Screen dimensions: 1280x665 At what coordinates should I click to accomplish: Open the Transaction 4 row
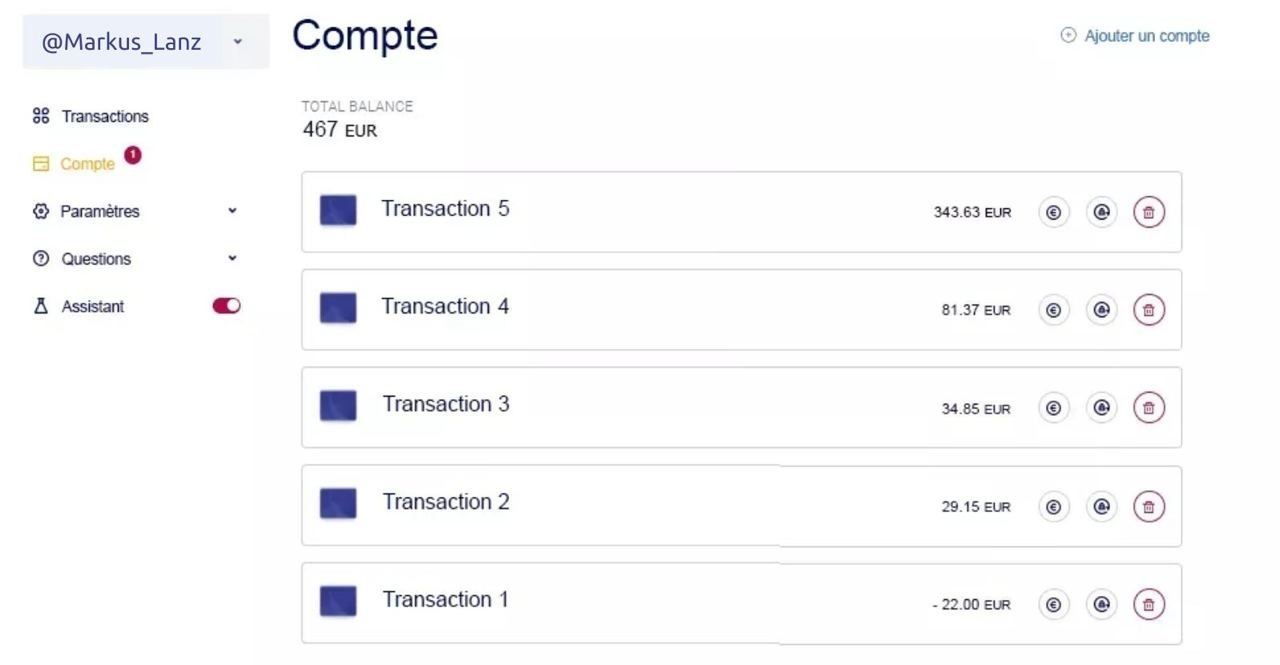[445, 307]
